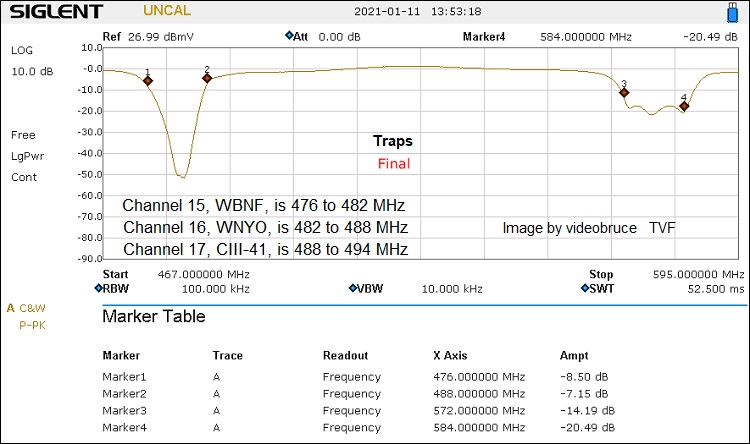
Task: Select marker 2 diamond on the trace
Action: (207, 78)
